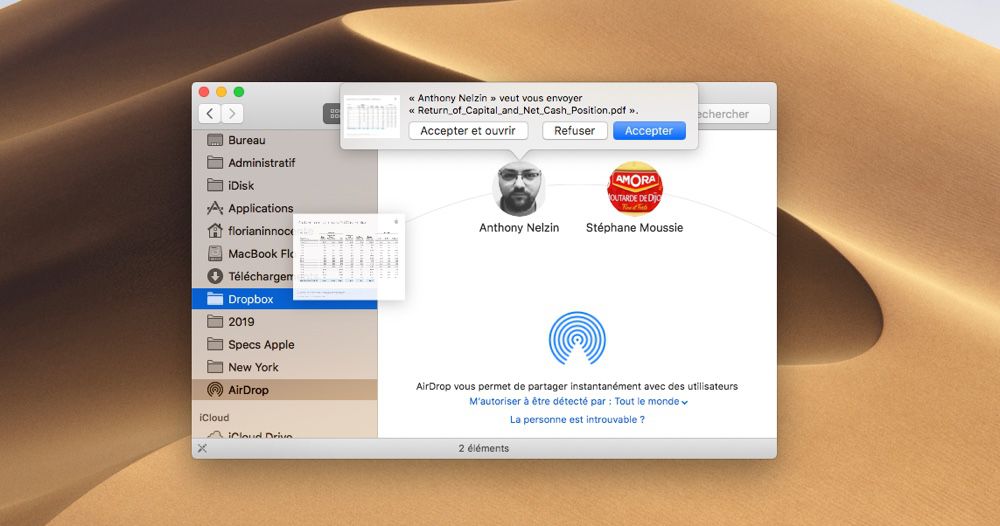Select the iDisk folder icon

pyautogui.click(x=215, y=186)
